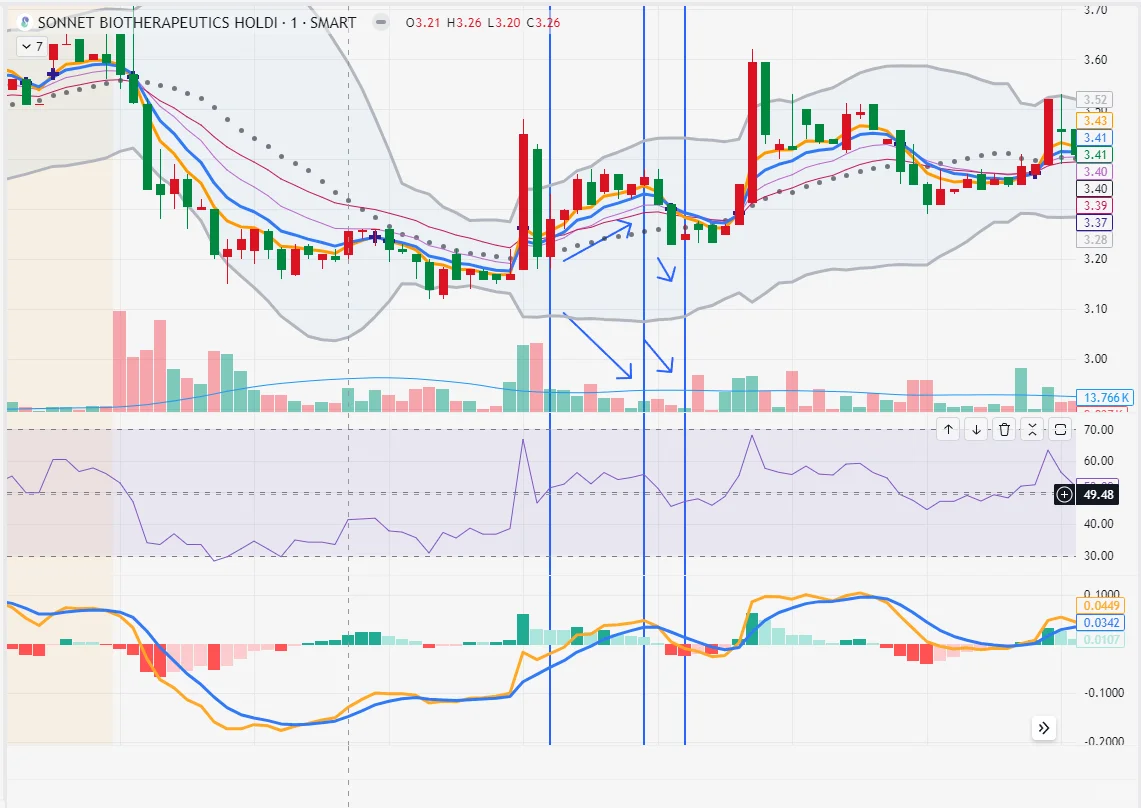Delete the RSI pane with trash icon
This screenshot has height=808, width=1141.
point(1004,429)
